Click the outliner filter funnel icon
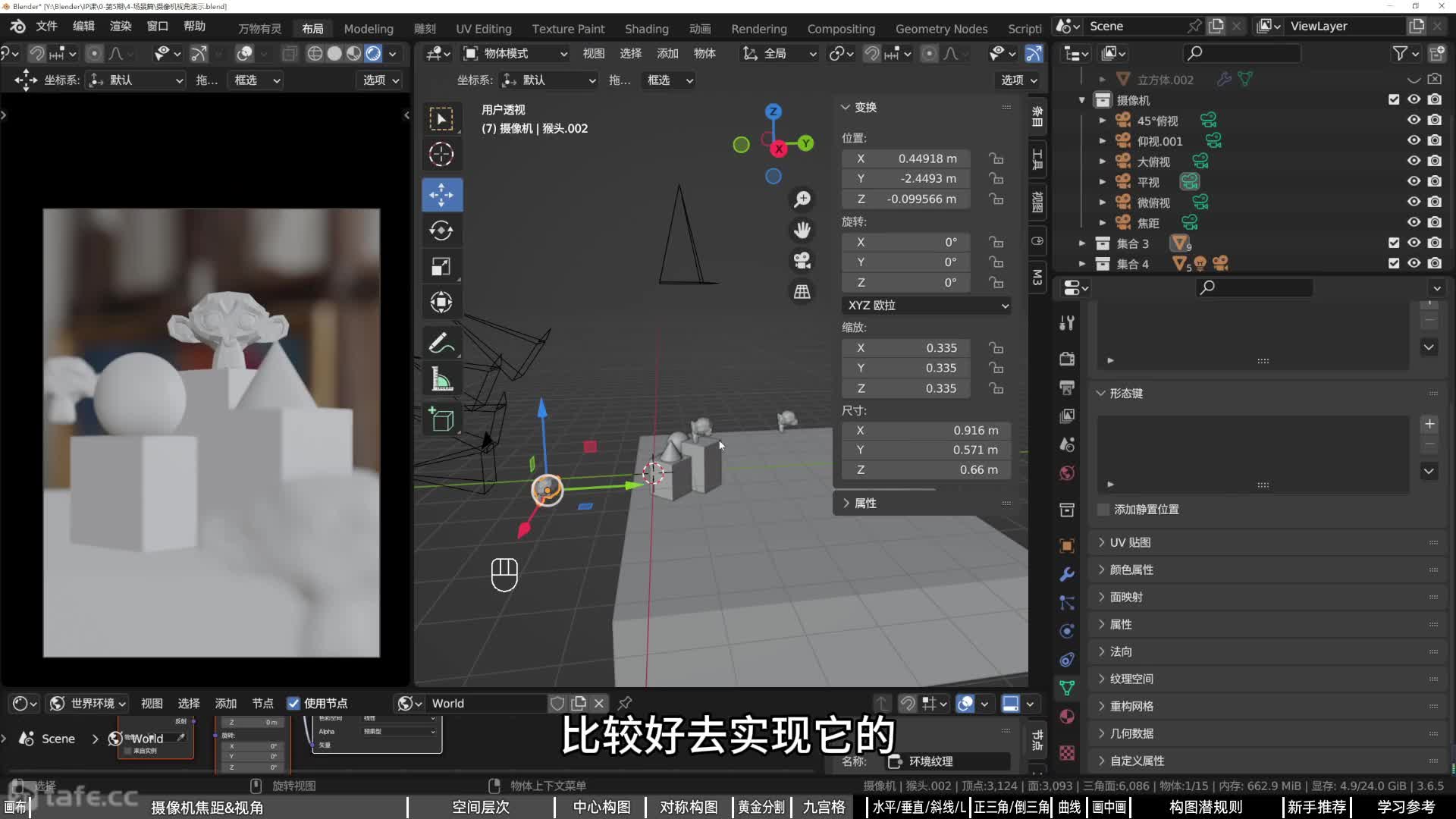The height and width of the screenshot is (819, 1456). [1400, 53]
